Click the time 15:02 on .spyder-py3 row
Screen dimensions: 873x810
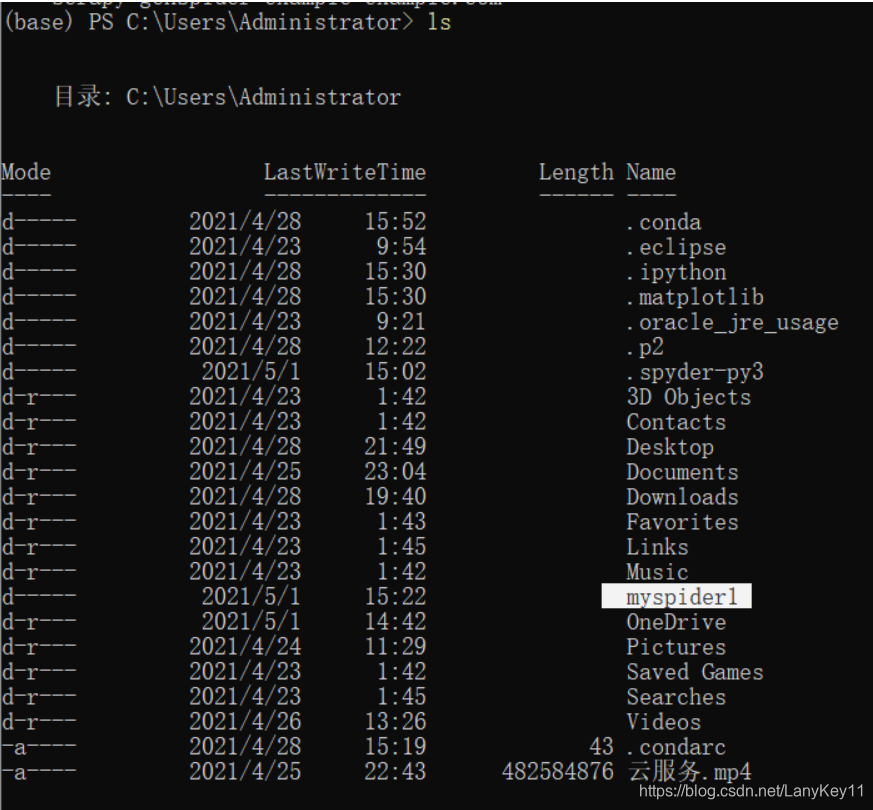[395, 372]
